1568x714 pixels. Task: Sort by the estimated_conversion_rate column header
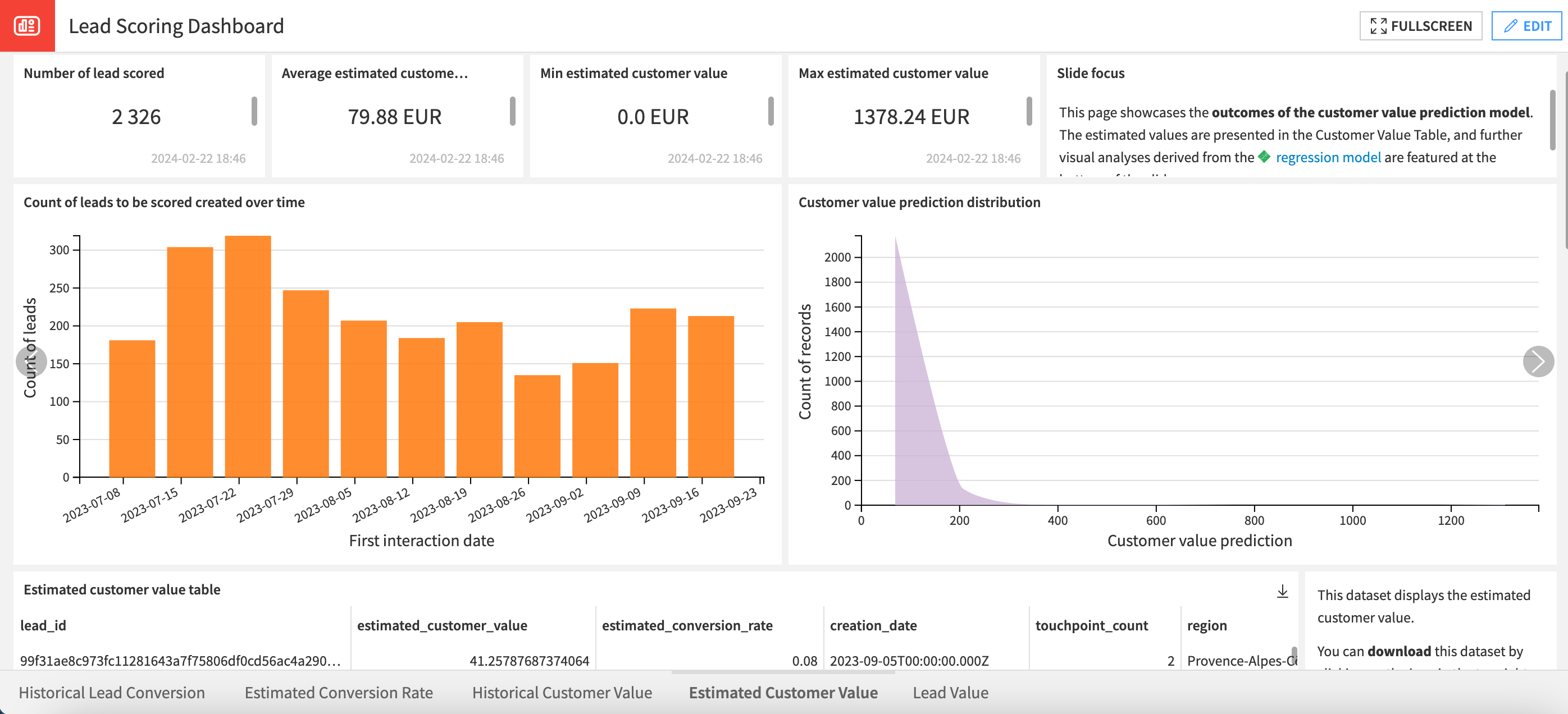tap(687, 625)
